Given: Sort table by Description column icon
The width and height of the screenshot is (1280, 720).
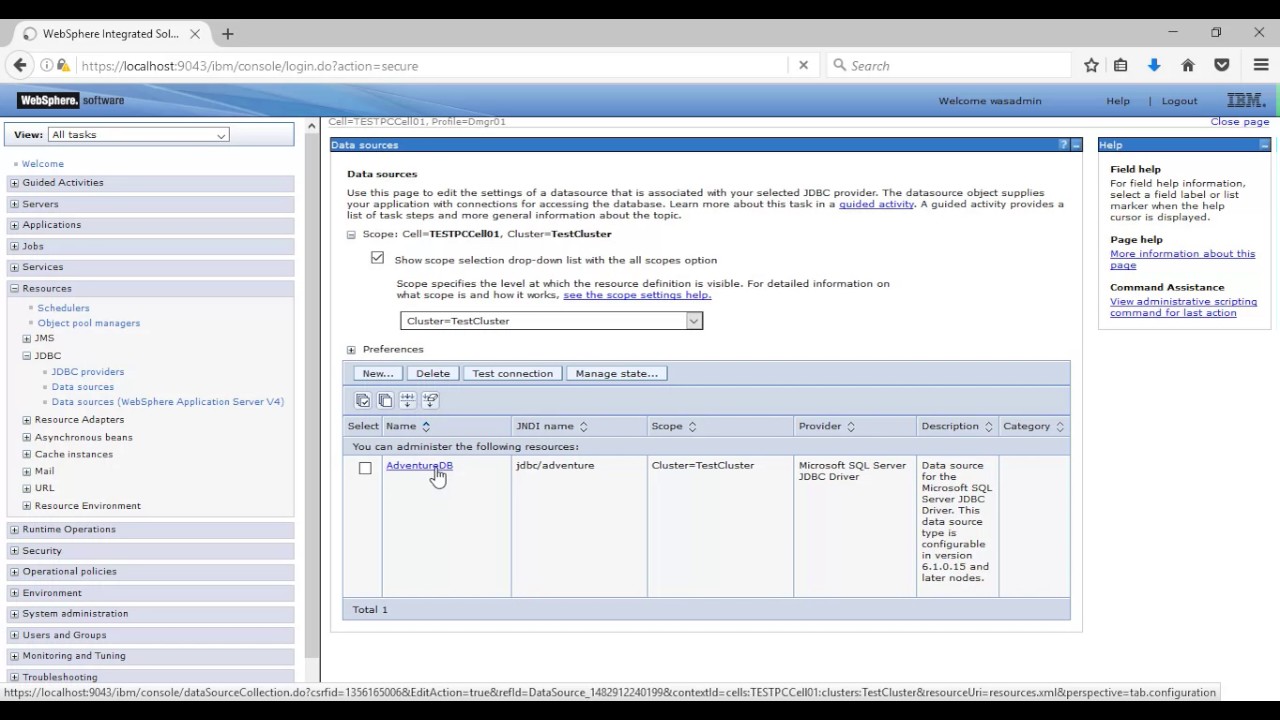Looking at the screenshot, I should (988, 426).
